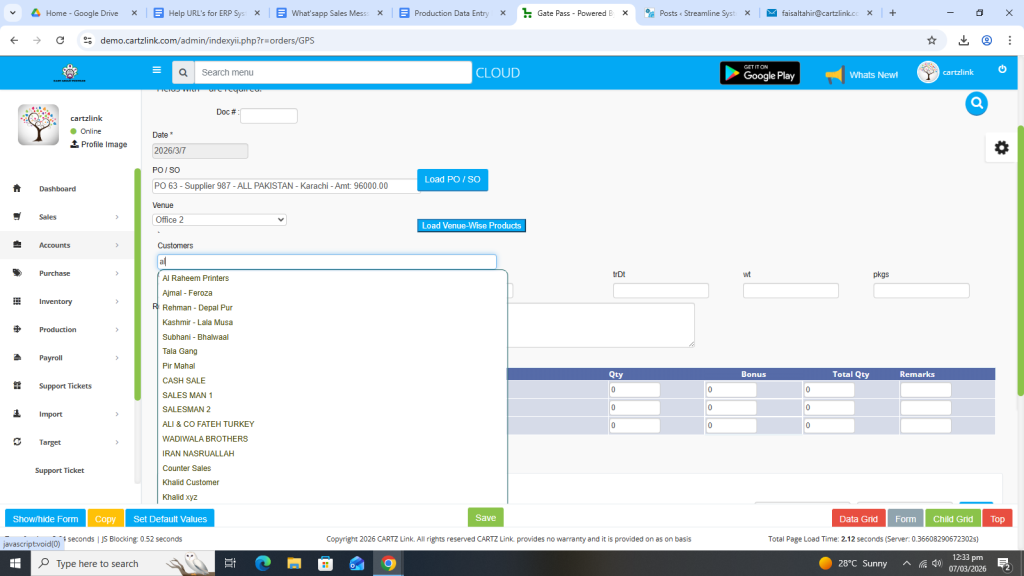
Task: Switch to the Production Data Entry browser tab
Action: click(x=451, y=13)
